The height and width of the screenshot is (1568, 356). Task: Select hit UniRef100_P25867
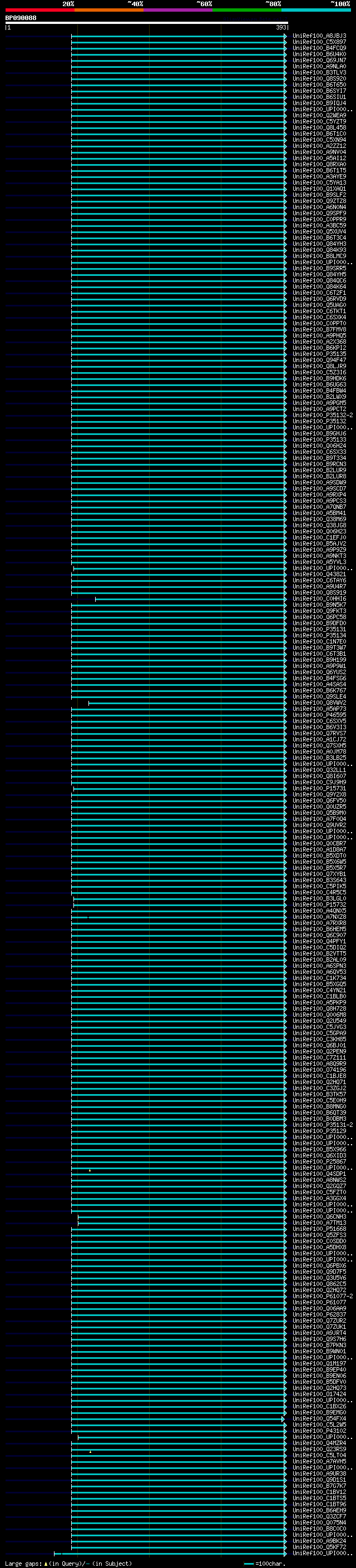[x=319, y=1162]
